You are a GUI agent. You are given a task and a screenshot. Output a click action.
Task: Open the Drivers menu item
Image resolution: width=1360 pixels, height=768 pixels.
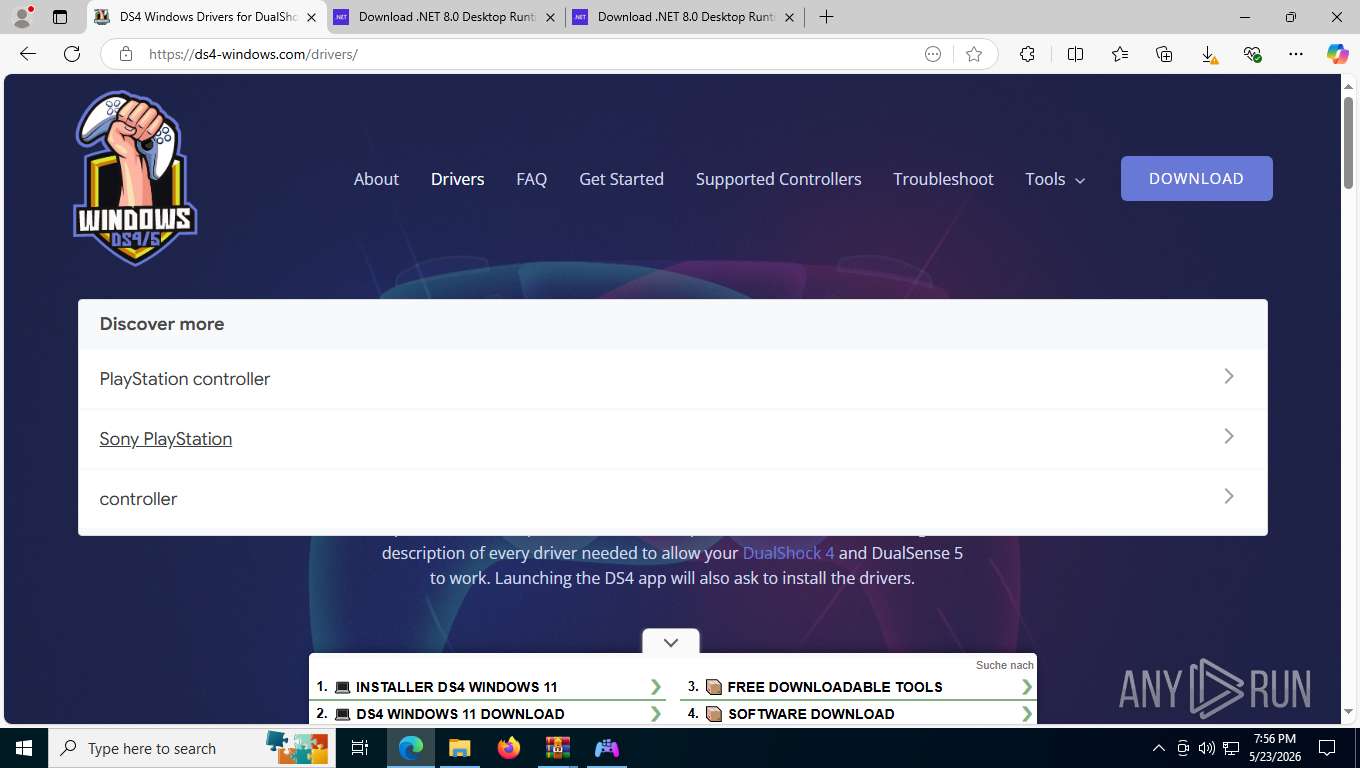pyautogui.click(x=457, y=179)
